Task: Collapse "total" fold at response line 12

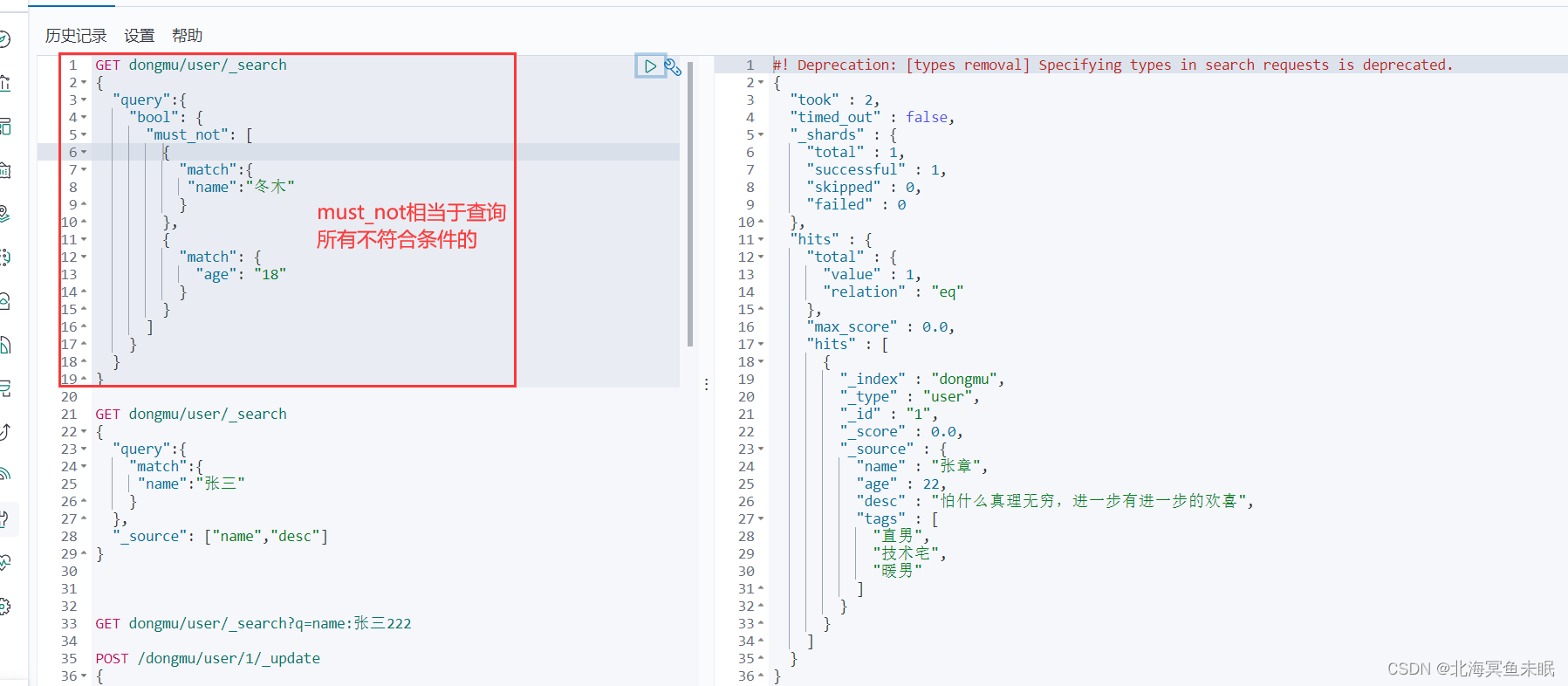Action: [761, 257]
